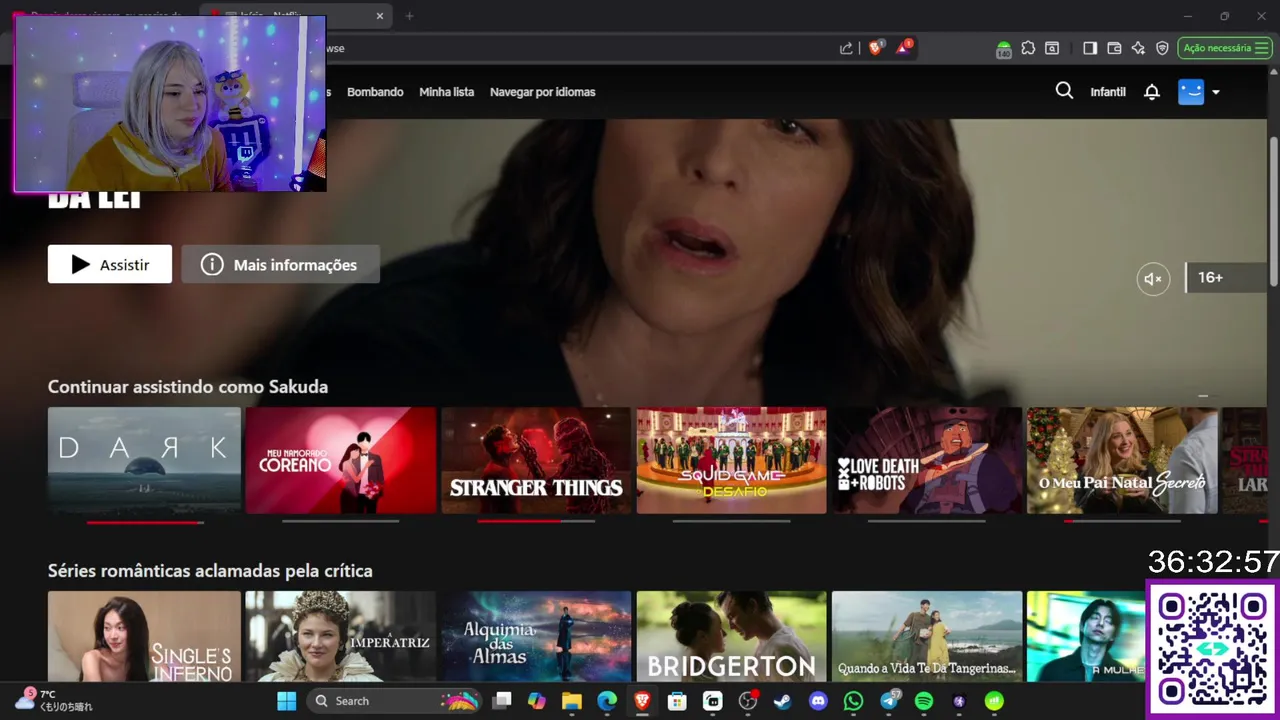
Task: Open Brave Wallet icon
Action: click(1114, 48)
